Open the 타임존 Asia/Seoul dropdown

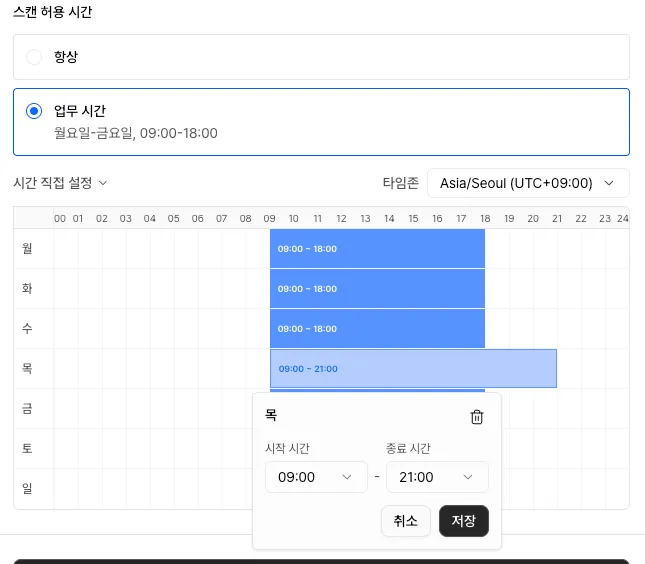pos(527,183)
